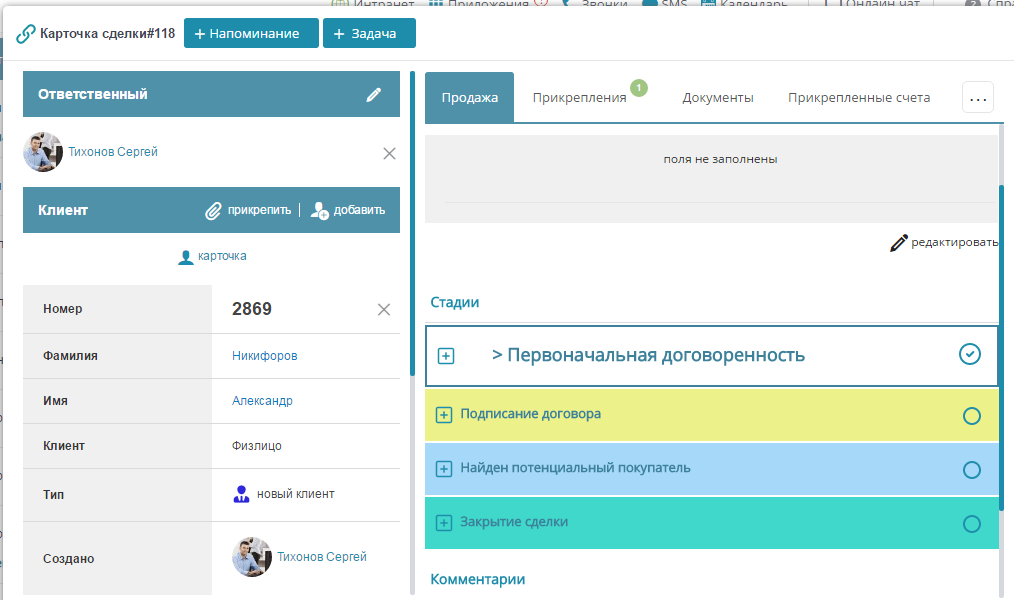This screenshot has height=600, width=1014.
Task: Expand Закрытие сделки stage plus
Action: 444,523
